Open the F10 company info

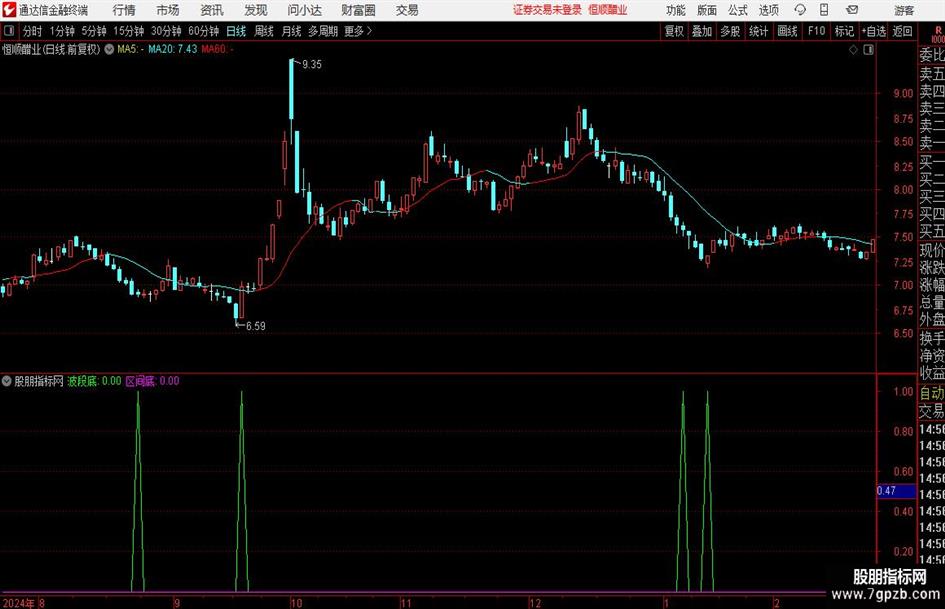(x=817, y=31)
